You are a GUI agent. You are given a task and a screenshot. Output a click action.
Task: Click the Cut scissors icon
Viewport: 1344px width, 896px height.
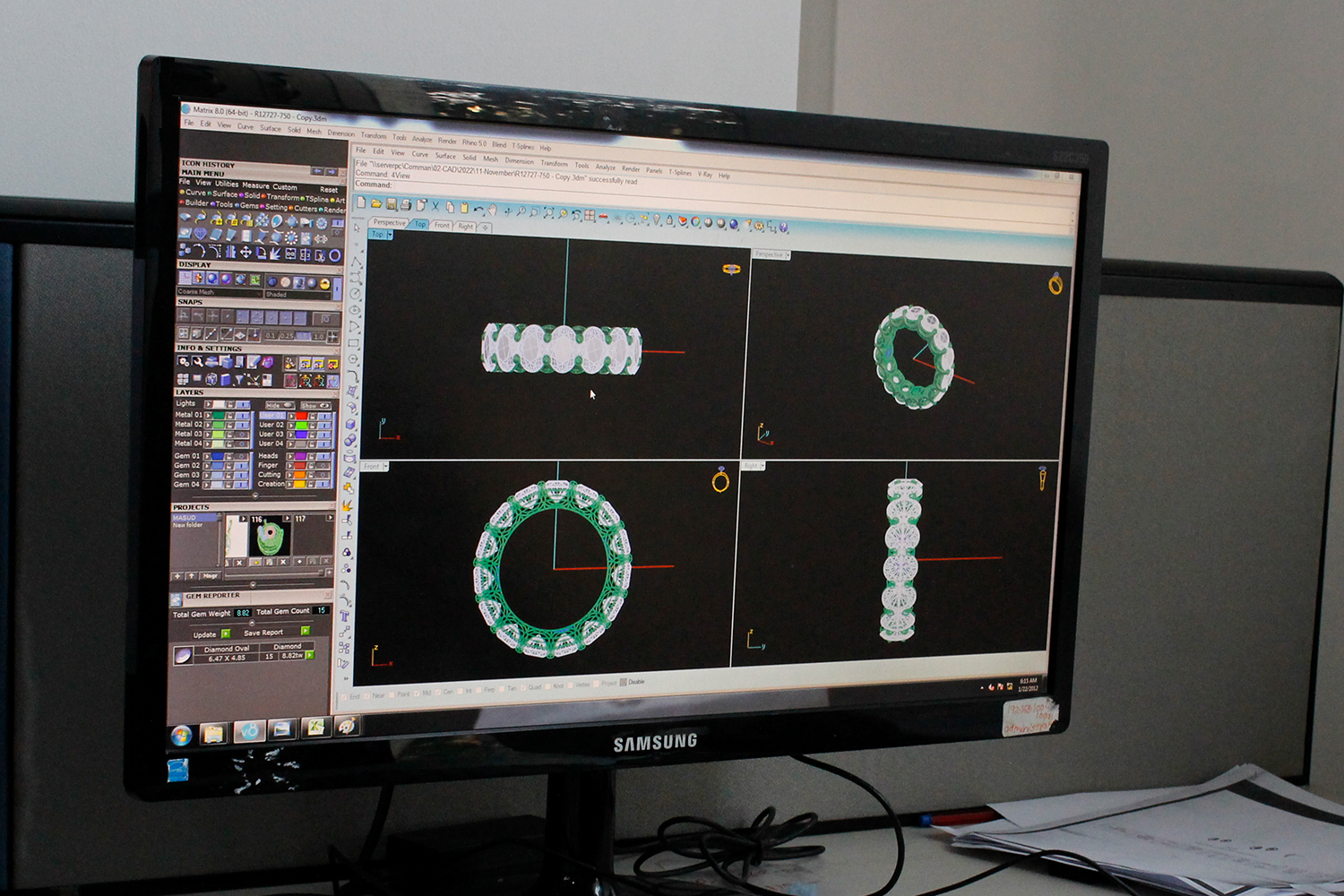[x=435, y=206]
